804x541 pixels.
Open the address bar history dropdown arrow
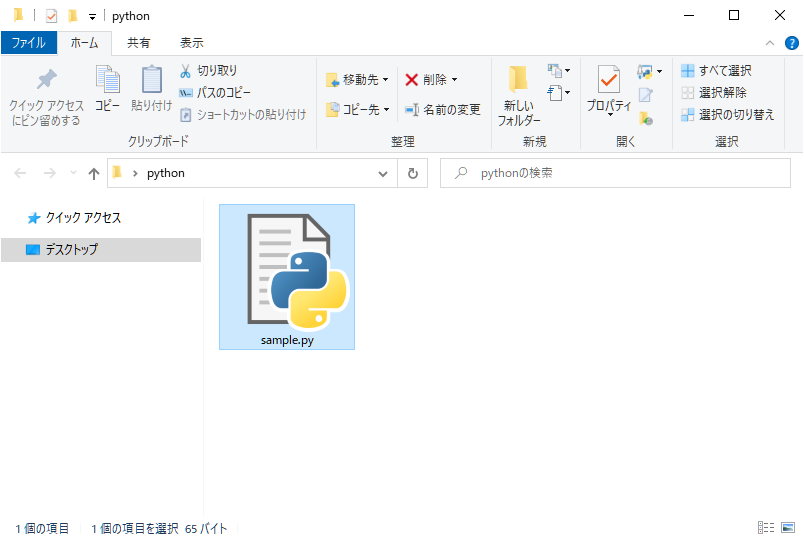click(x=383, y=173)
